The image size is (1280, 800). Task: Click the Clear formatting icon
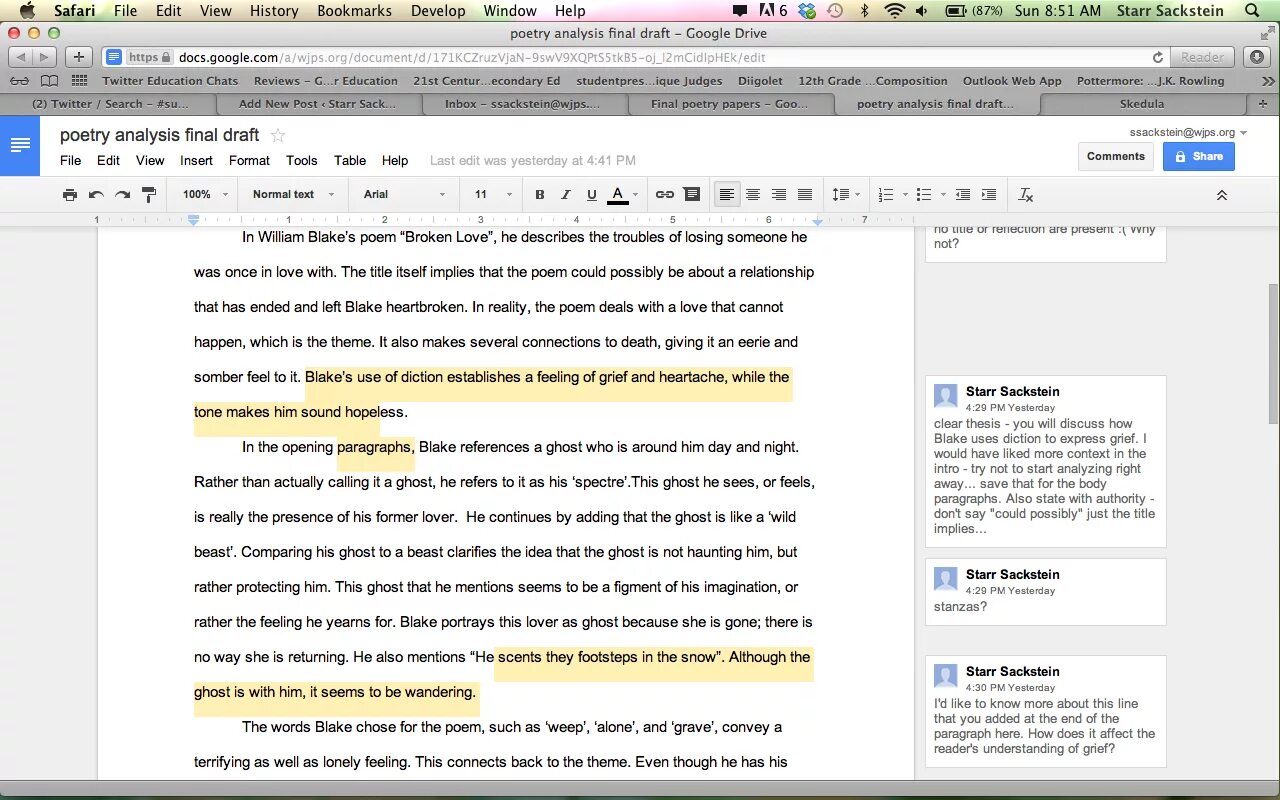pyautogui.click(x=1025, y=195)
